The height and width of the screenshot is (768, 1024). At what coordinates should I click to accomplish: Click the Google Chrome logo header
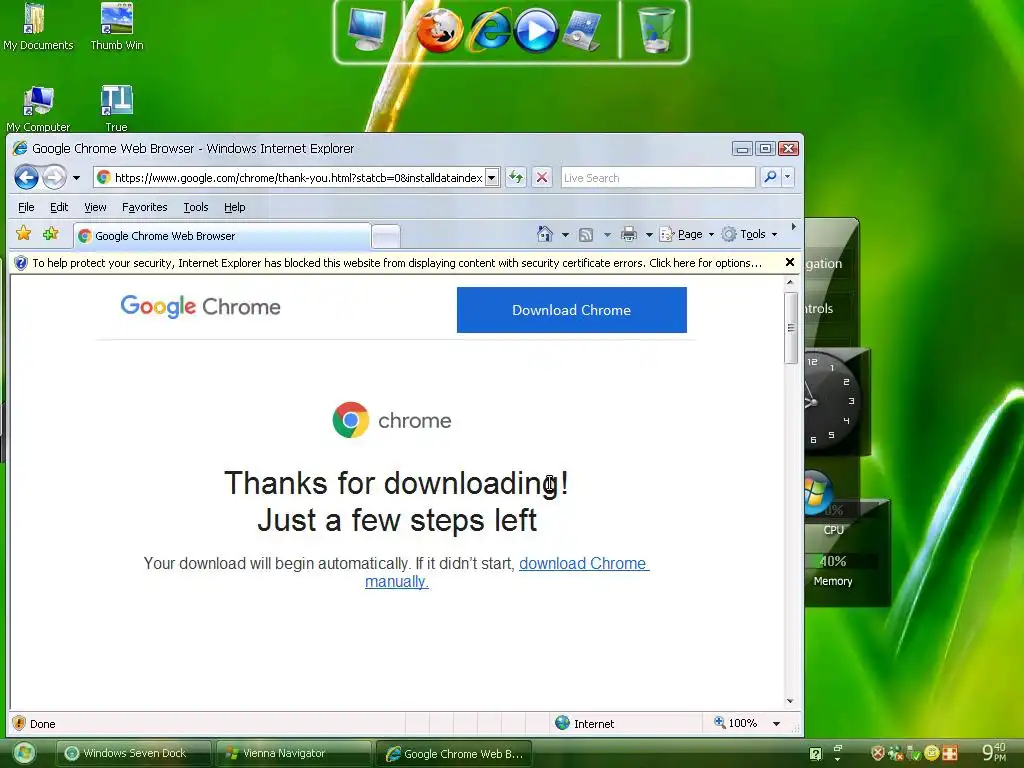(x=200, y=306)
